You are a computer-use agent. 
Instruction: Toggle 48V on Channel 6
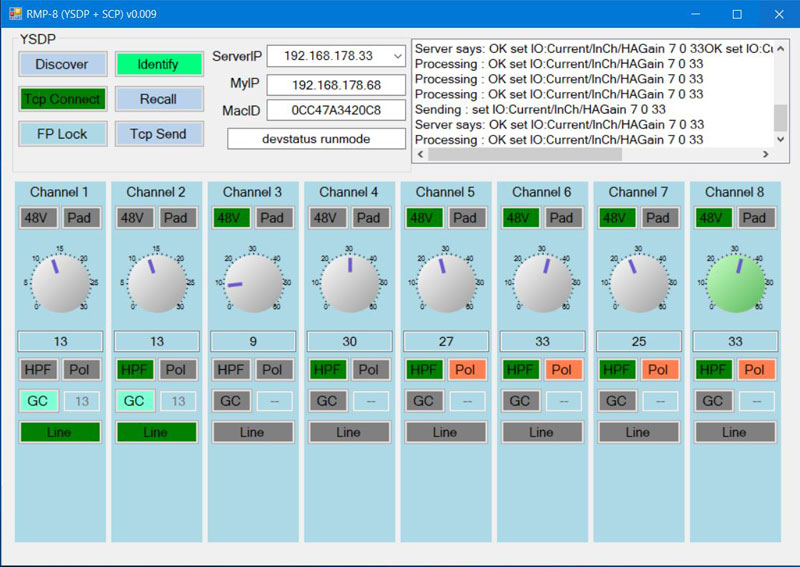pyautogui.click(x=521, y=218)
